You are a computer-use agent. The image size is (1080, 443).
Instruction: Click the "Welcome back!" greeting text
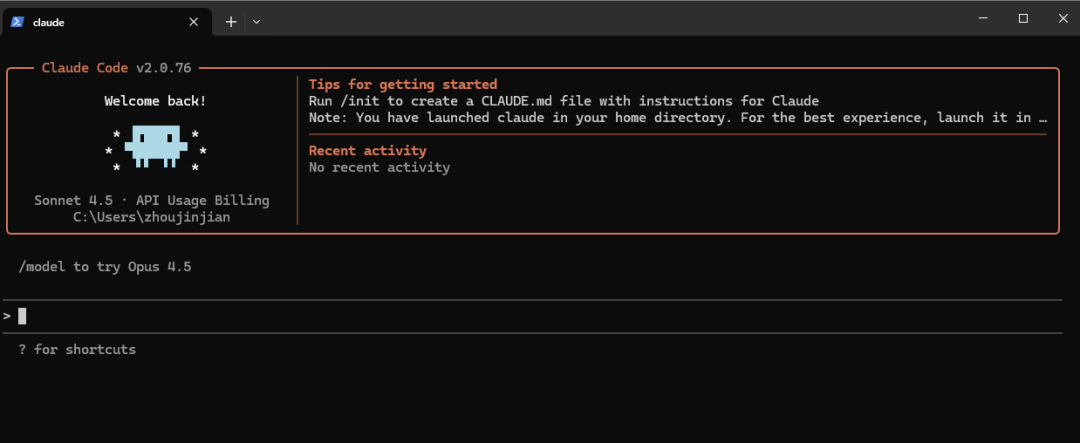[x=155, y=101]
